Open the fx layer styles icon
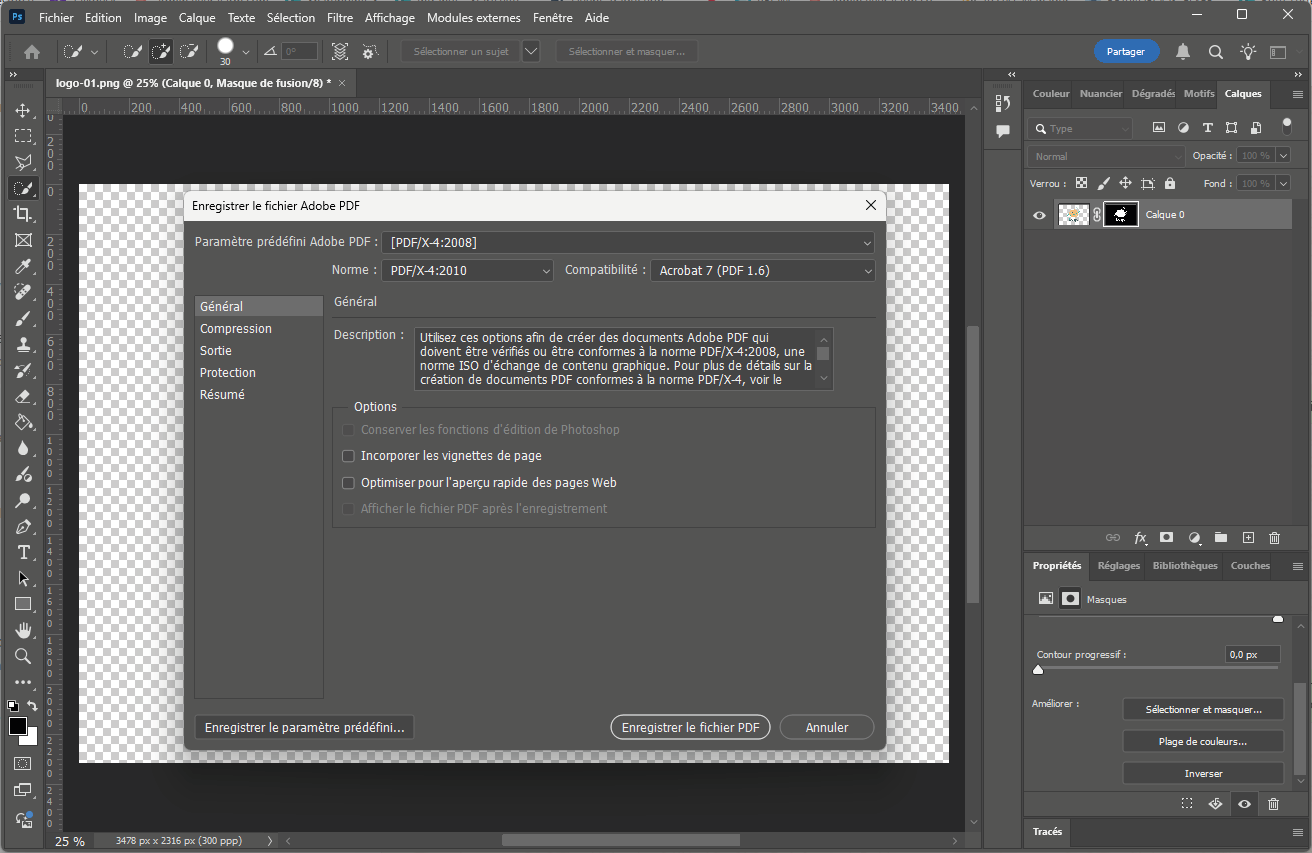 1140,538
